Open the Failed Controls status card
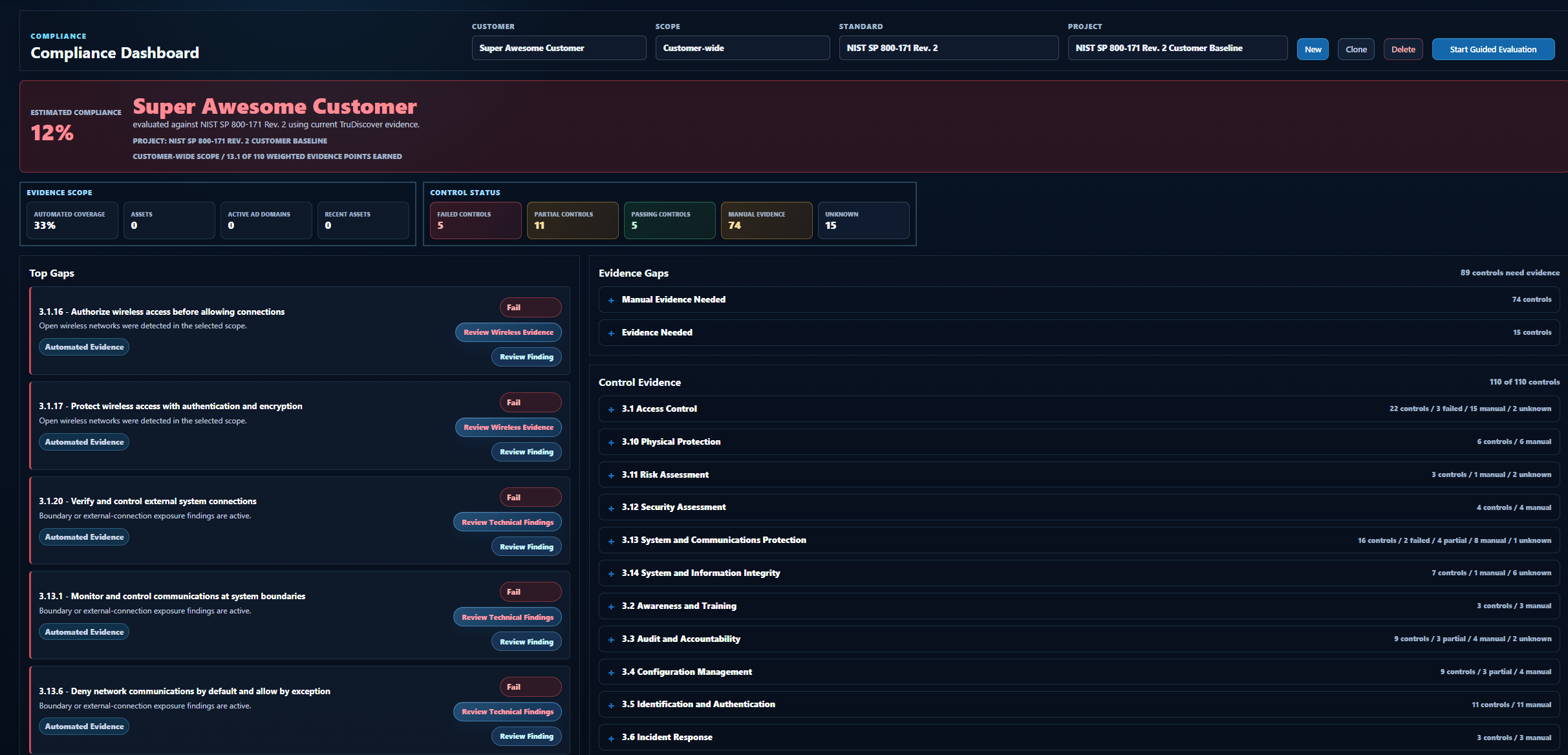 476,220
